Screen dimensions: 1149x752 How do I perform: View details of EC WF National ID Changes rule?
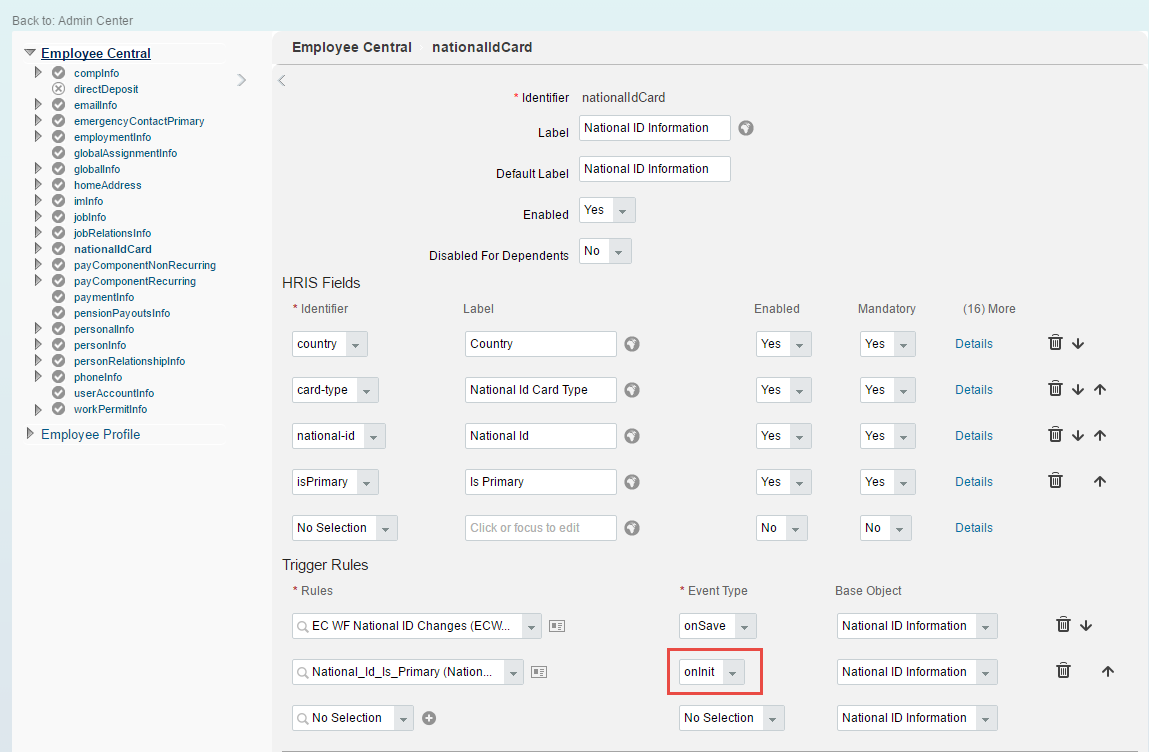click(557, 626)
